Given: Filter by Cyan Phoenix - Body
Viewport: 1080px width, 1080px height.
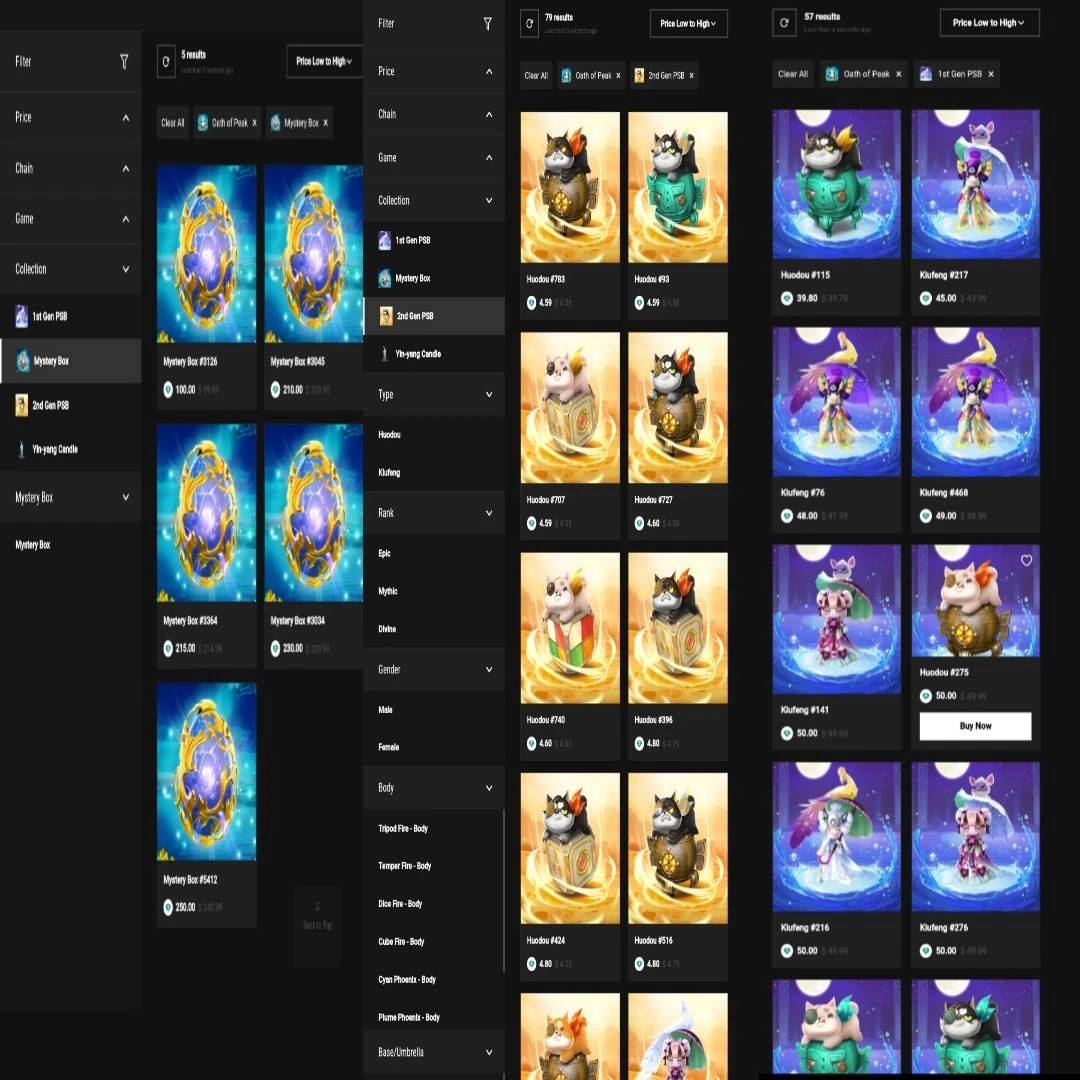Looking at the screenshot, I should tap(407, 979).
